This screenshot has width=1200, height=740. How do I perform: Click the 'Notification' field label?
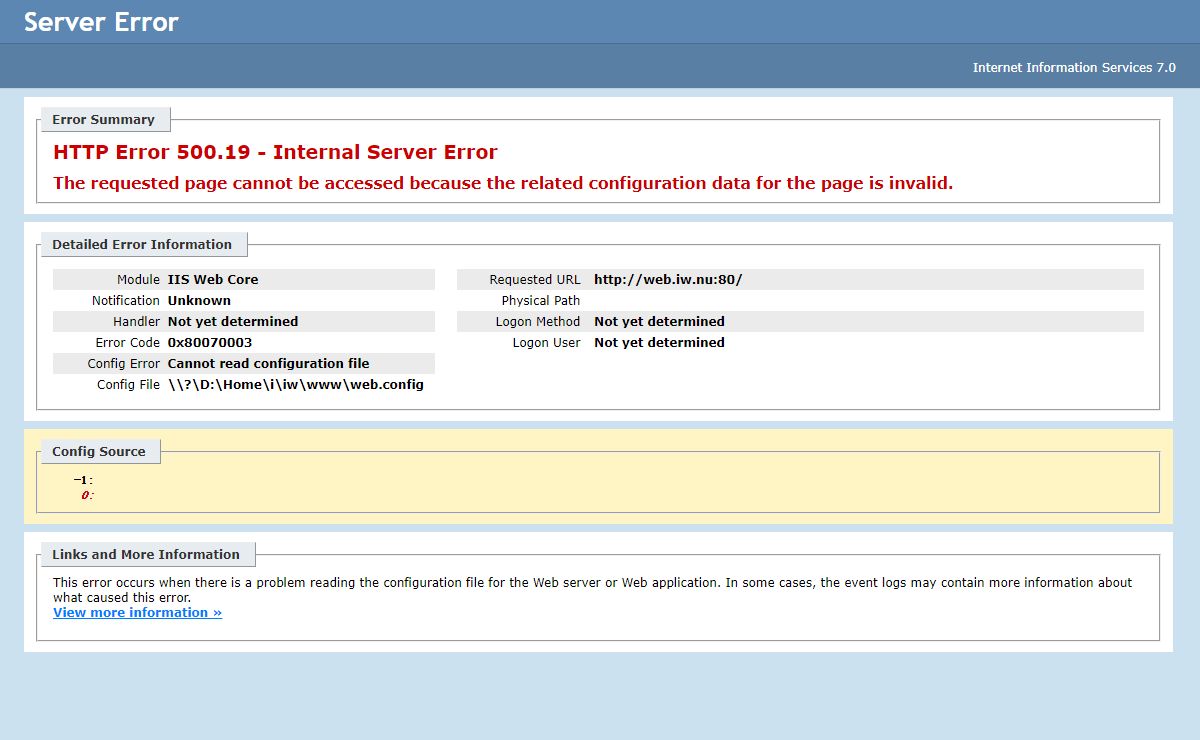pyautogui.click(x=126, y=300)
